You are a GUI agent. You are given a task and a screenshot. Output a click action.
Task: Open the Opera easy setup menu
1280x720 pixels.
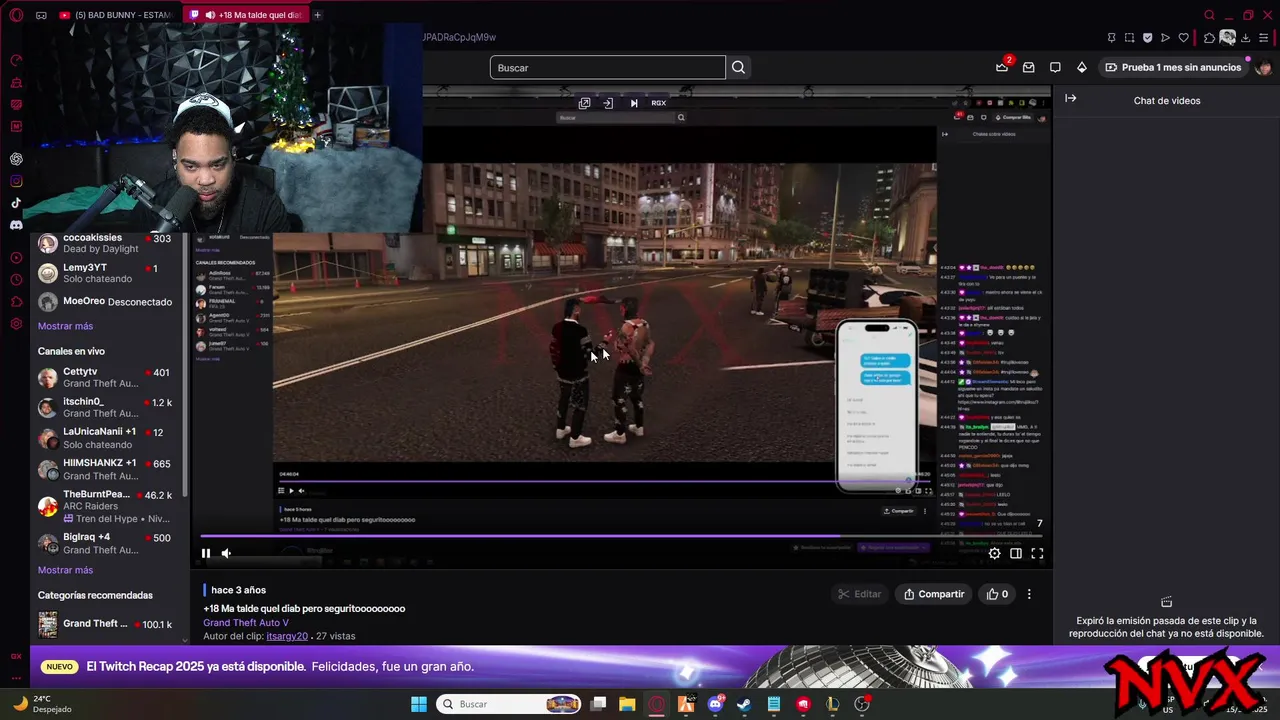1264,38
